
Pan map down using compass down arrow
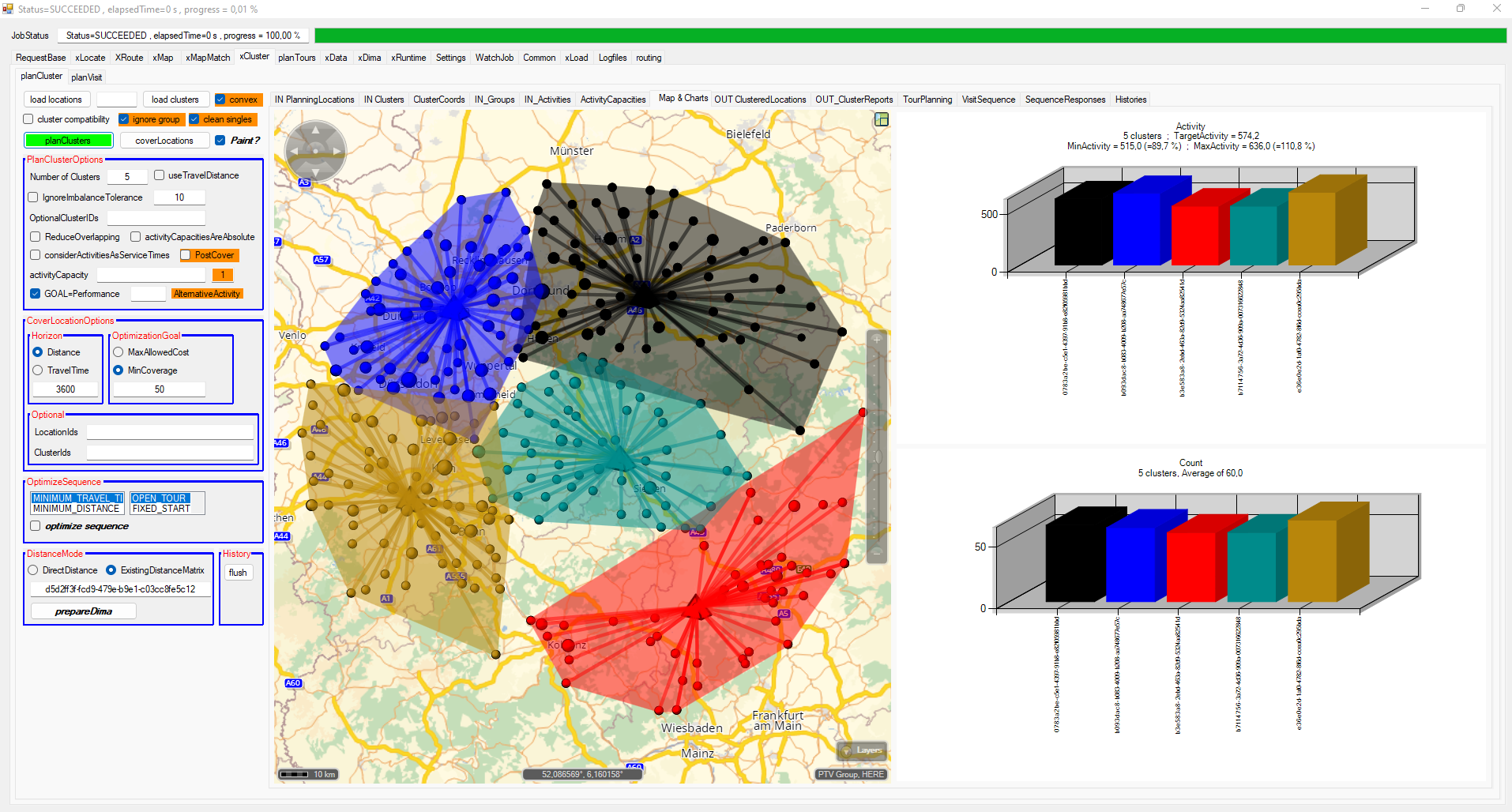pos(315,173)
